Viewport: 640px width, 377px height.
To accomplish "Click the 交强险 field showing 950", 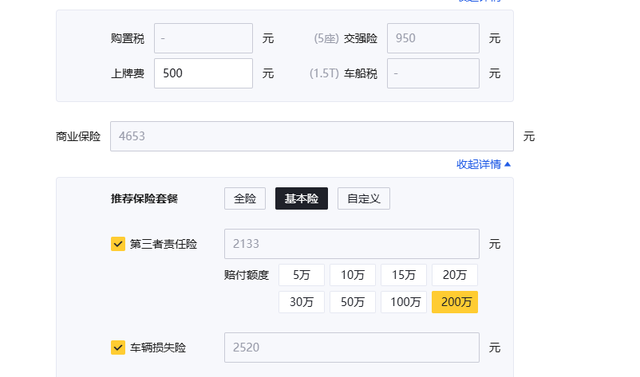I will pyautogui.click(x=433, y=38).
